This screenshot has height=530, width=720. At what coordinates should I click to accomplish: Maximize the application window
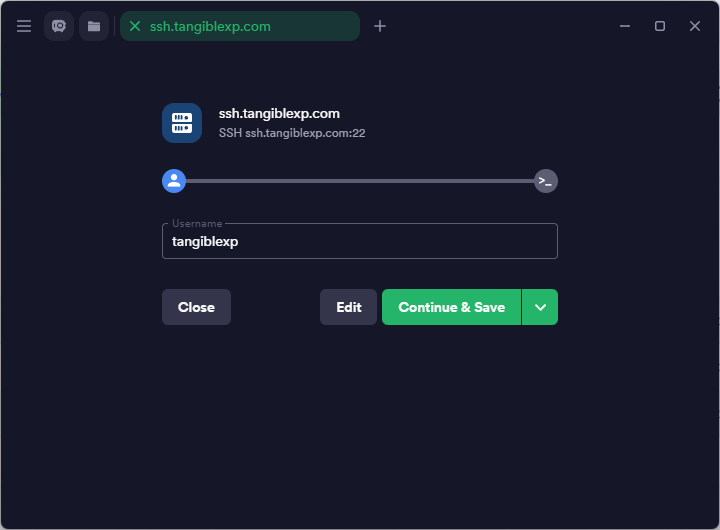click(x=660, y=26)
